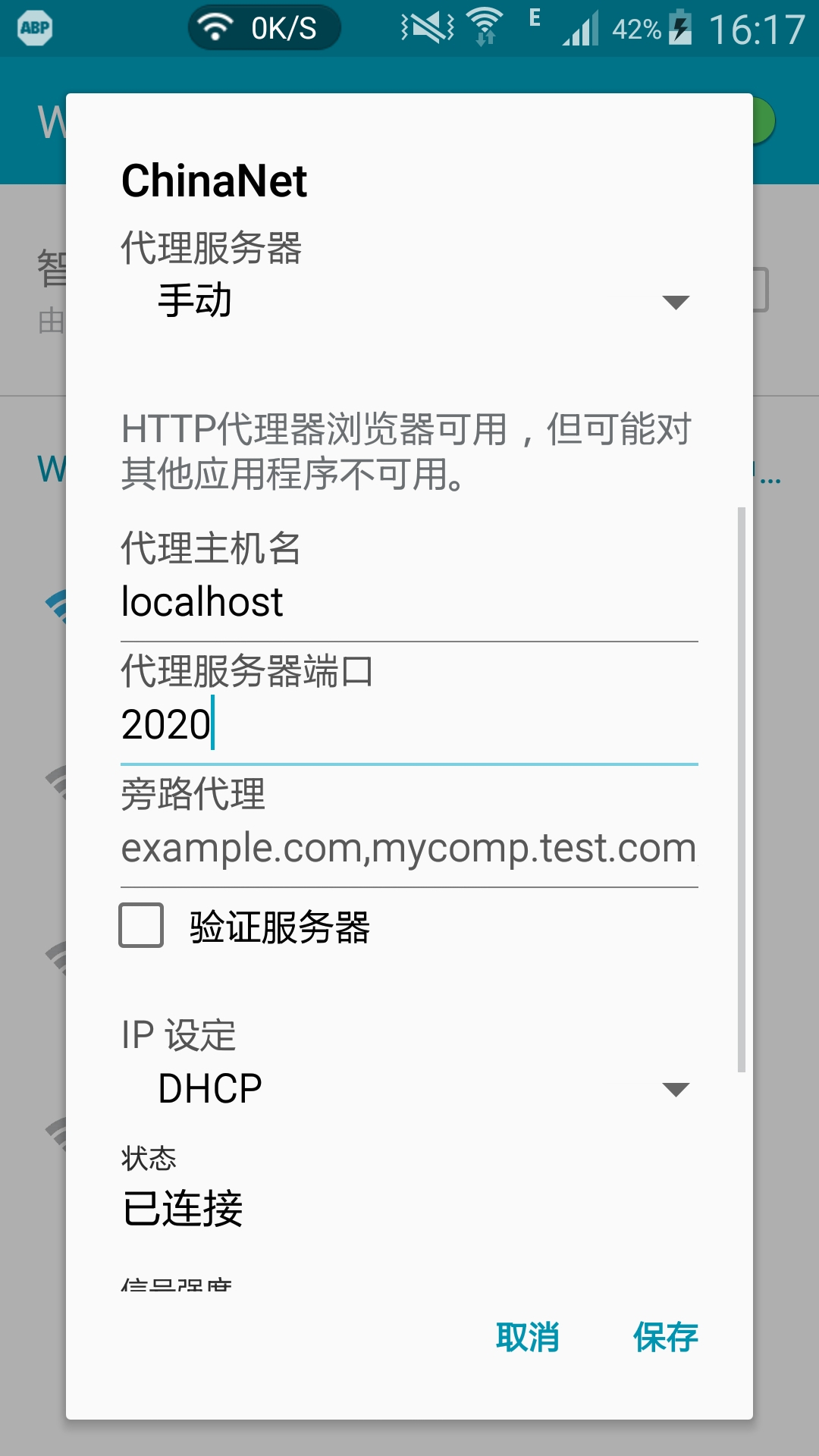Tap the muted vibrate sound icon
The image size is (819, 1456).
pos(428,28)
